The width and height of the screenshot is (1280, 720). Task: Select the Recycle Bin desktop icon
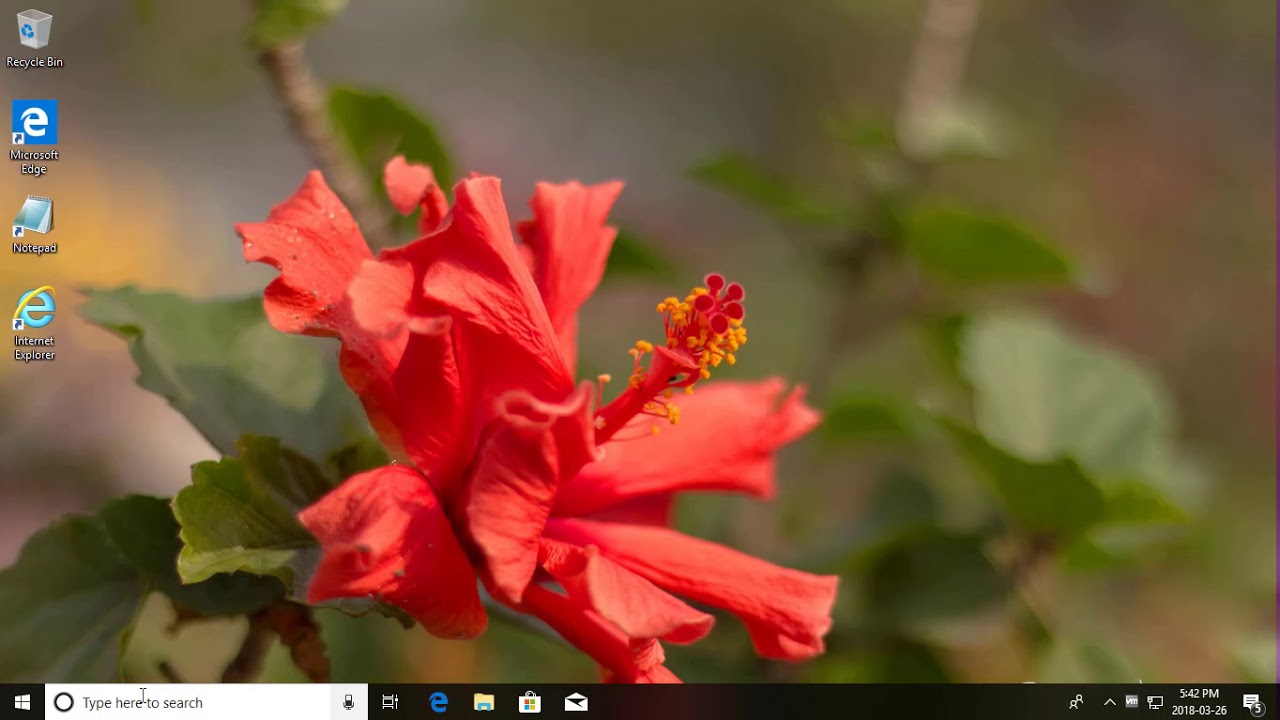(x=34, y=40)
